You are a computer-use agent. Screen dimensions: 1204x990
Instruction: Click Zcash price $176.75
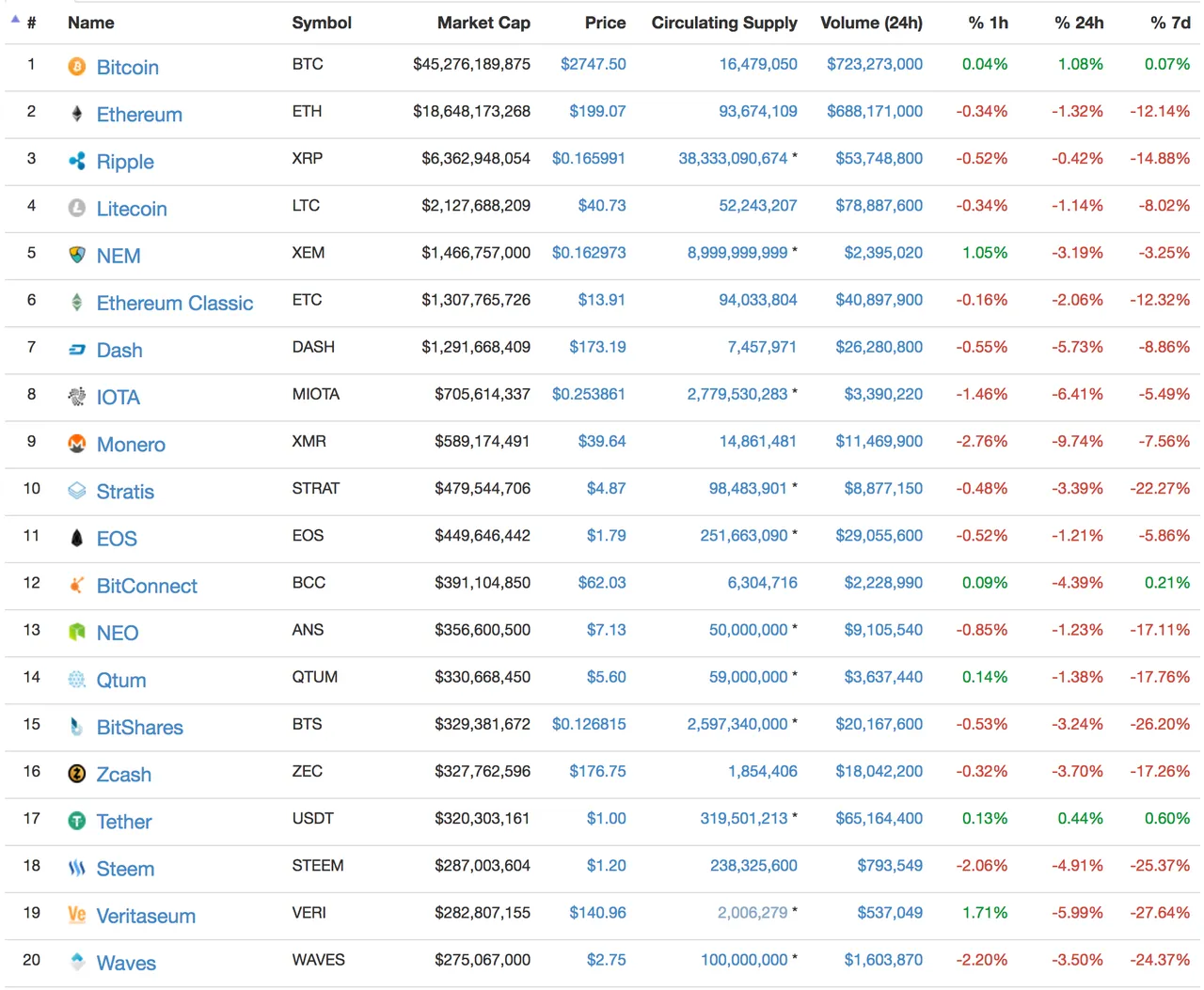597,771
